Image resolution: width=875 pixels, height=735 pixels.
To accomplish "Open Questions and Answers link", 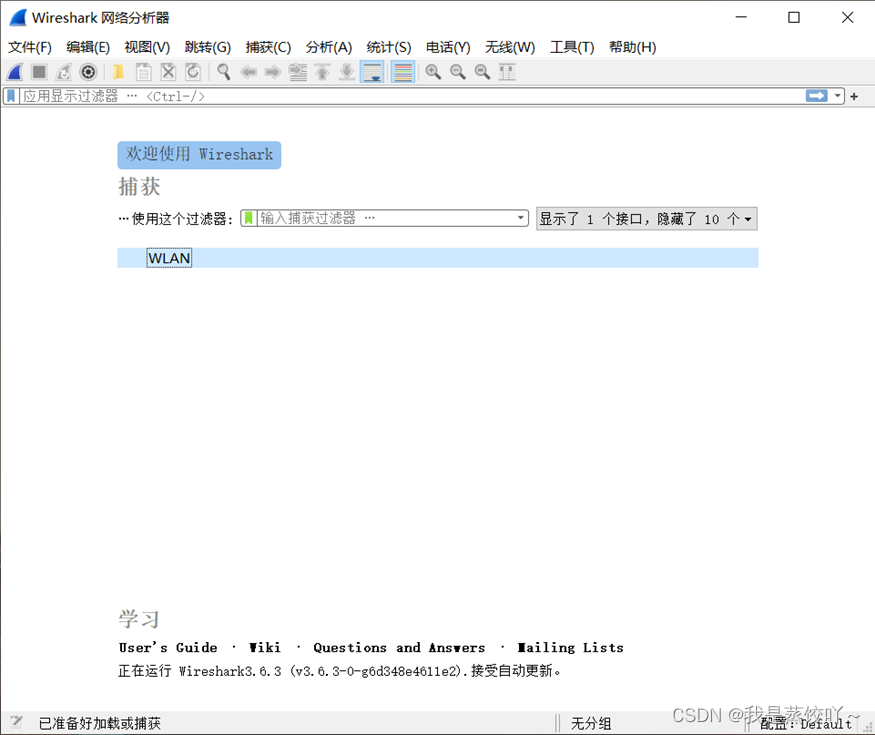I will pos(399,647).
